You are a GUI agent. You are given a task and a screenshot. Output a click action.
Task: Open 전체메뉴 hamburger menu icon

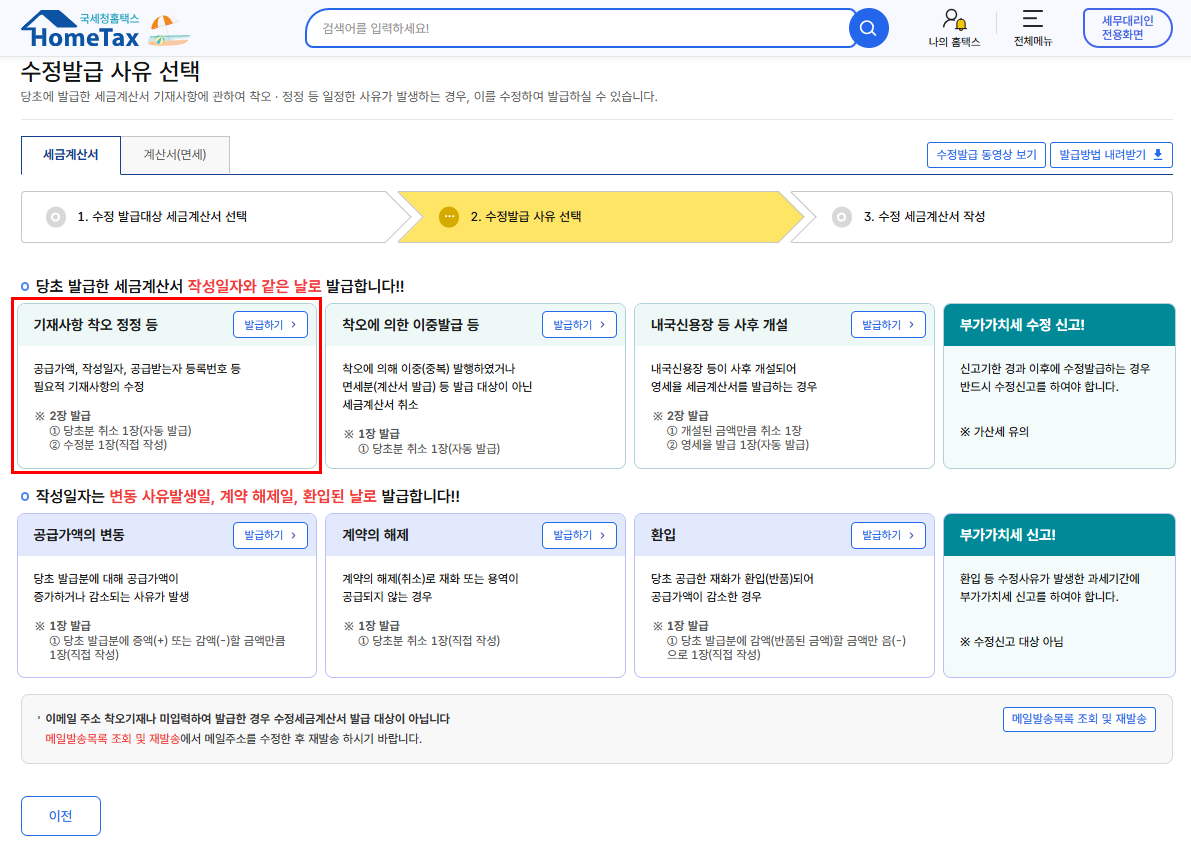pos(1032,20)
